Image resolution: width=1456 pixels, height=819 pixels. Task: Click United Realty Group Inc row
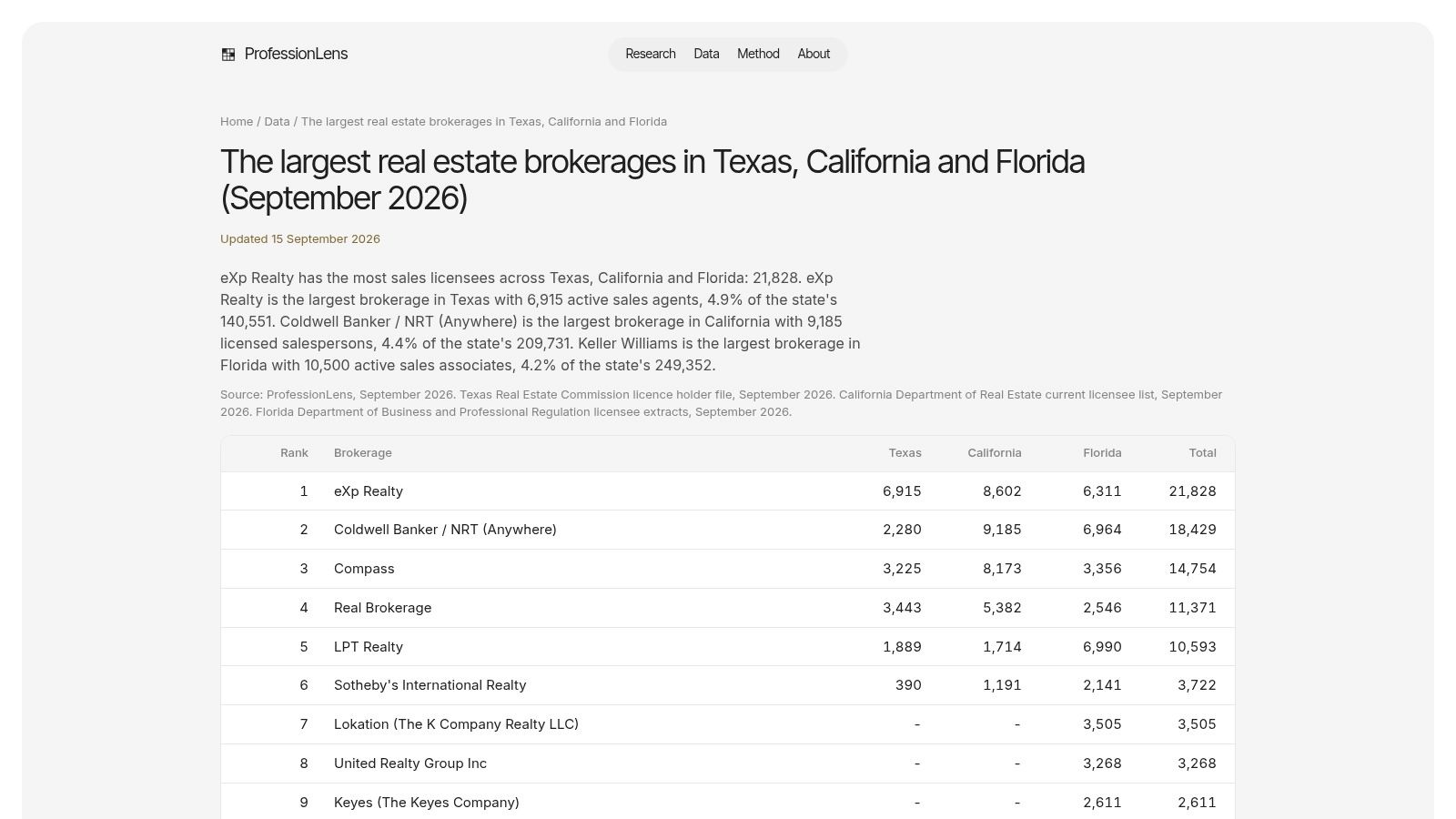click(x=728, y=763)
